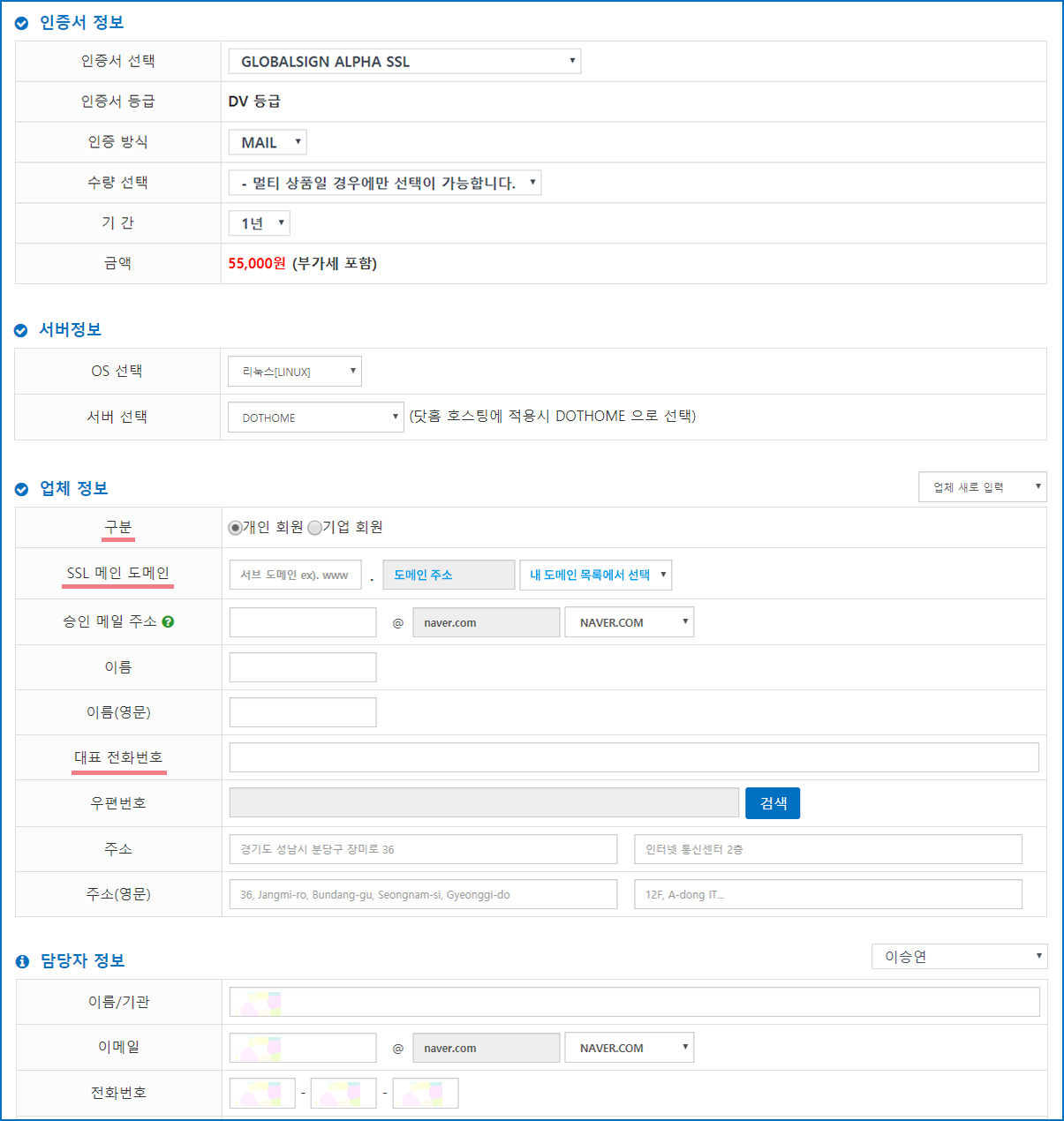The image size is (1064, 1121).
Task: Open the 이승연 contact person dropdown
Action: [959, 957]
